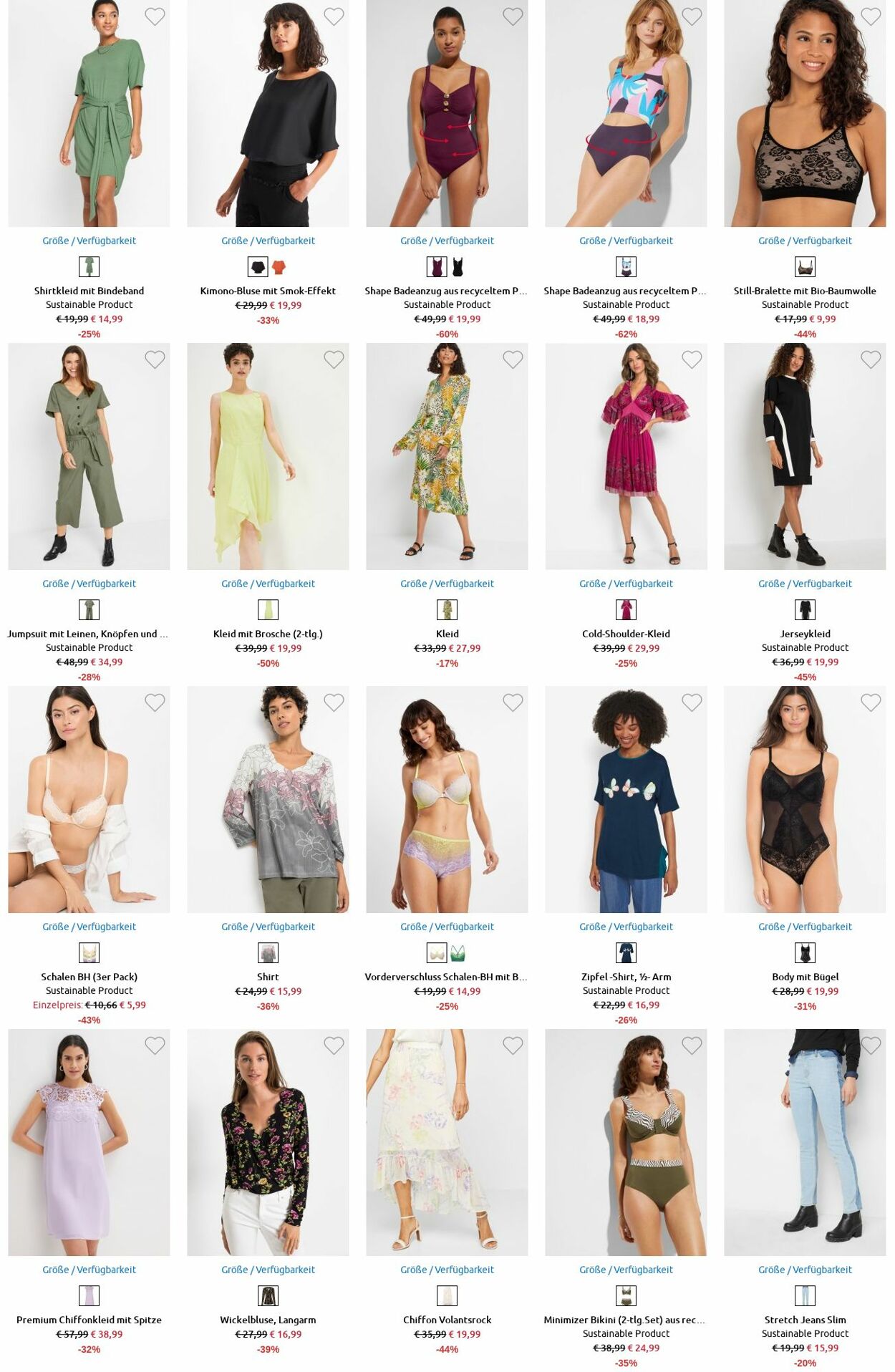Show Größe / Verfügbarkeit for Stretch Jeans Slim
This screenshot has width=895, height=1372.
point(805,1270)
